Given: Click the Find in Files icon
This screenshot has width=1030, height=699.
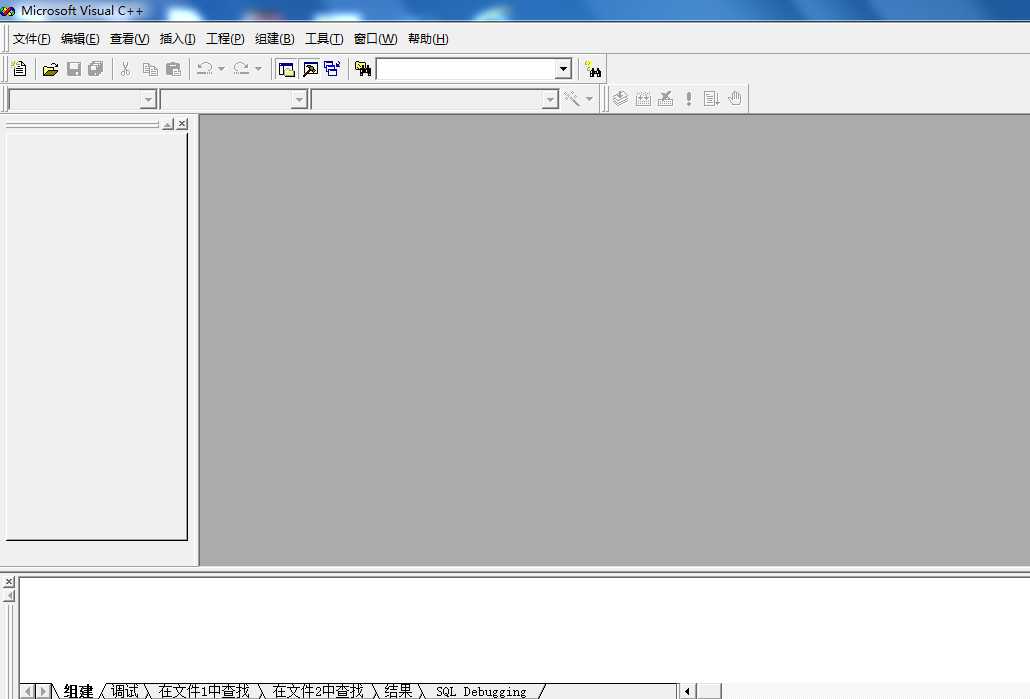Looking at the screenshot, I should coord(363,69).
